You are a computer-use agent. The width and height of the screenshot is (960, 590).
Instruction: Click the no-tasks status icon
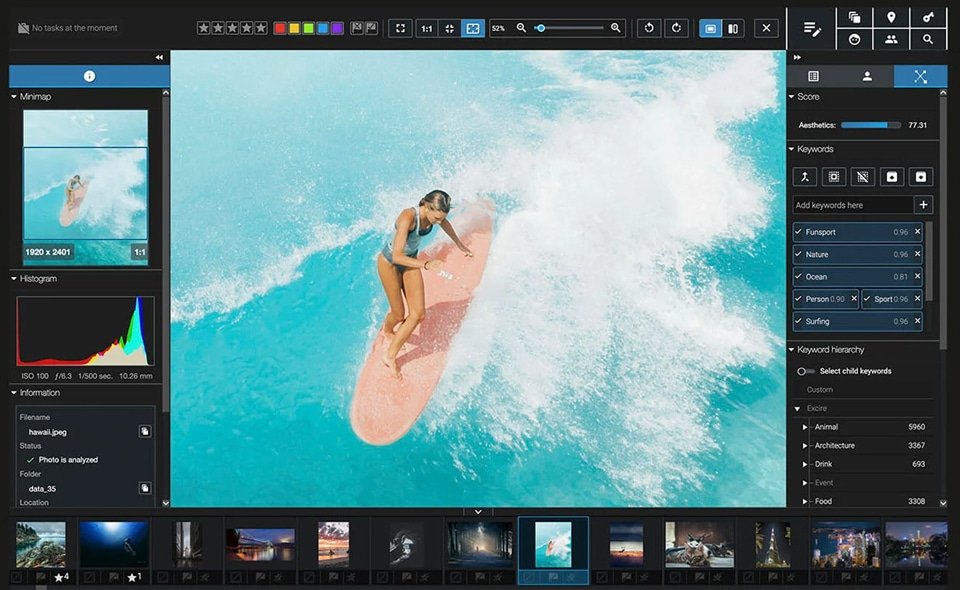click(x=23, y=28)
